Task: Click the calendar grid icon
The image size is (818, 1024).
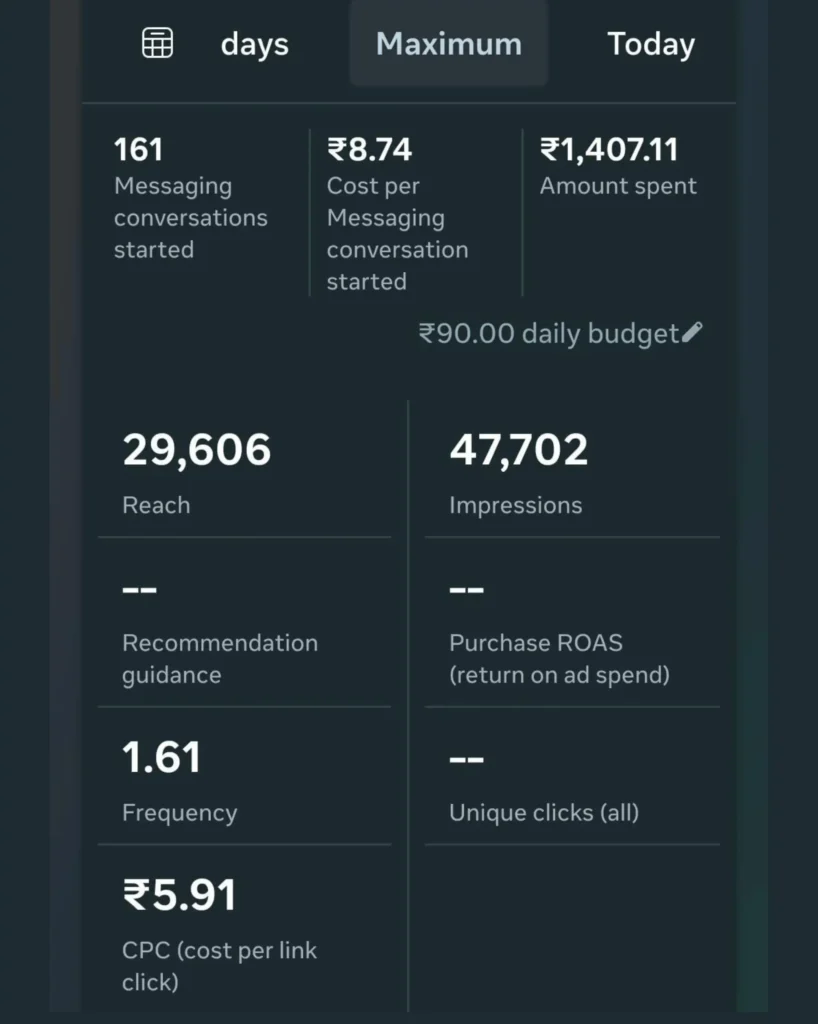Action: click(x=157, y=43)
